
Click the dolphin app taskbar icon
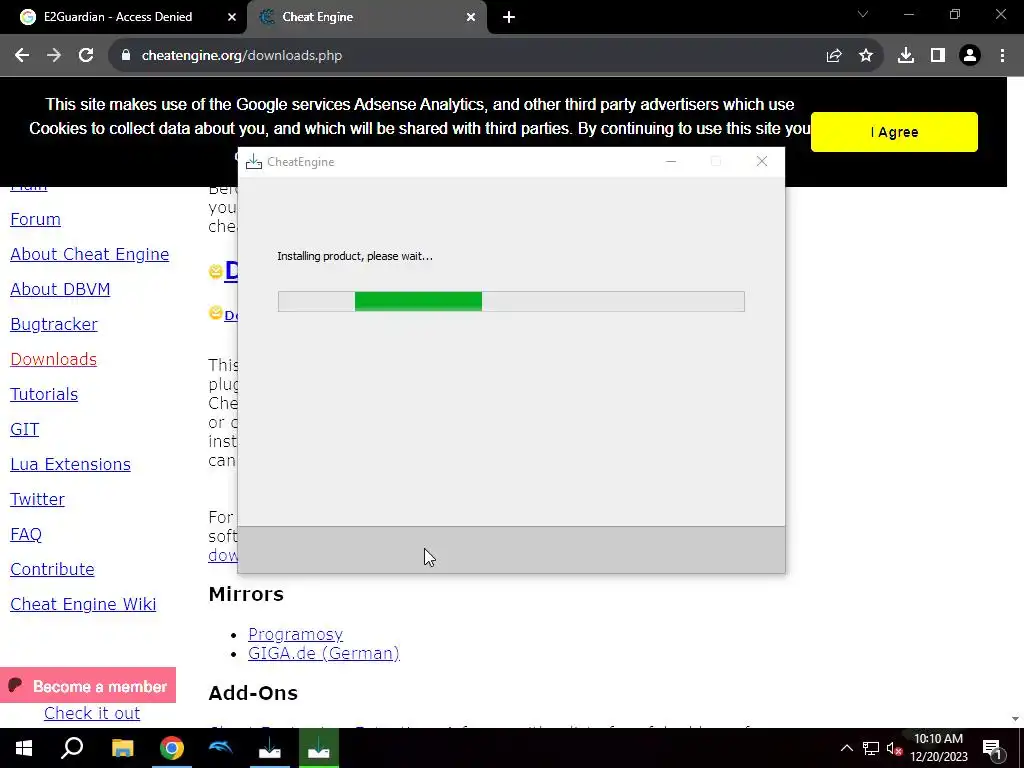tap(220, 748)
